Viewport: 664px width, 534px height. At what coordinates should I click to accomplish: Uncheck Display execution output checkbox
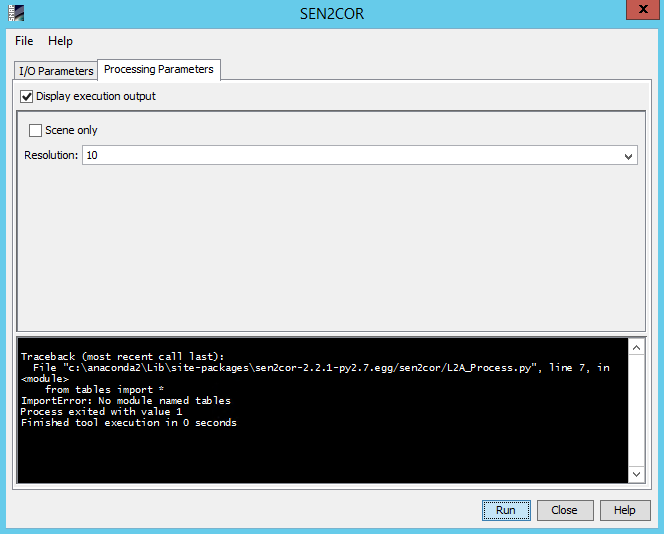(27, 97)
